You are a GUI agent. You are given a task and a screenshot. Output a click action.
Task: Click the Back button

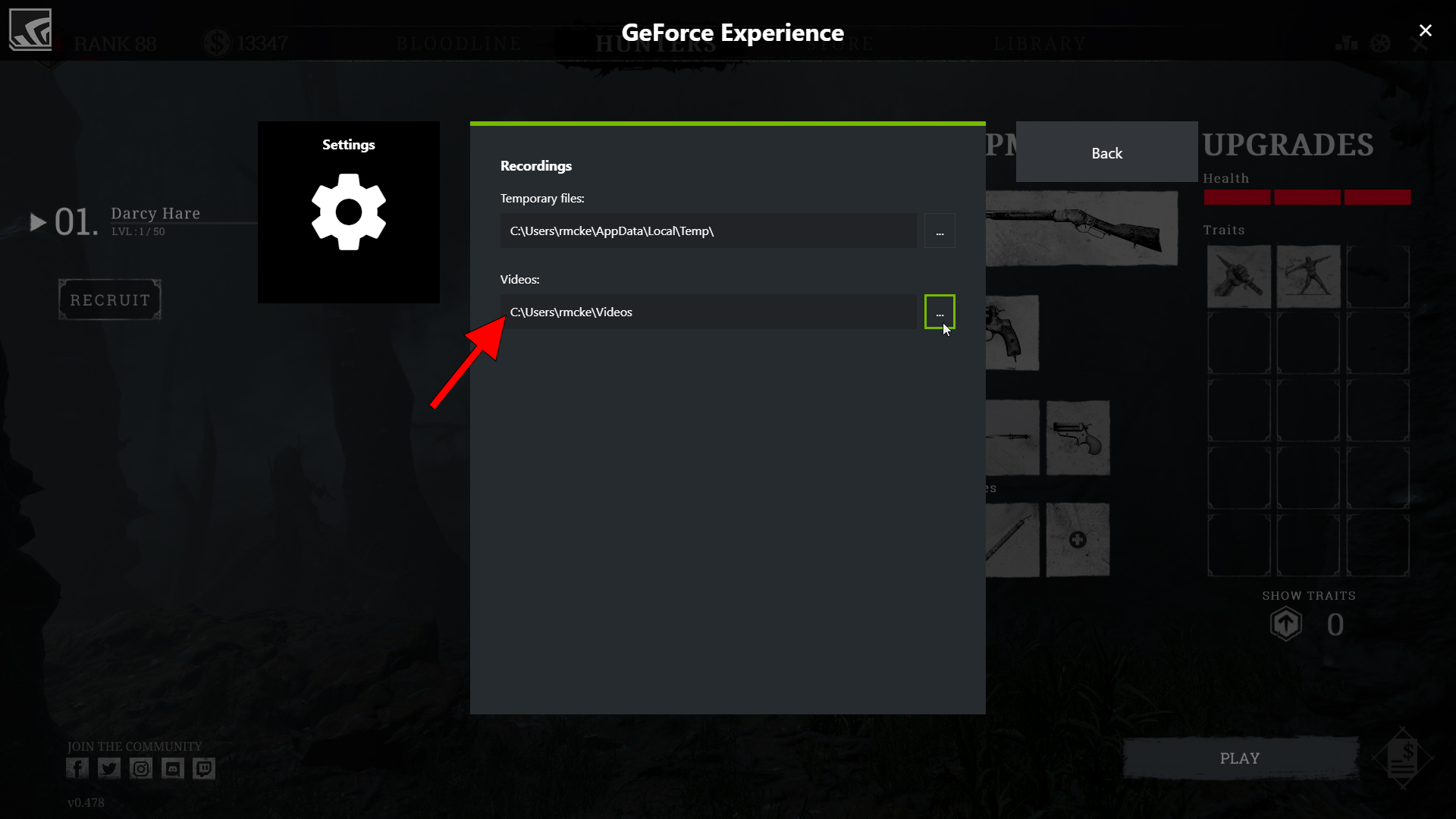click(x=1107, y=152)
